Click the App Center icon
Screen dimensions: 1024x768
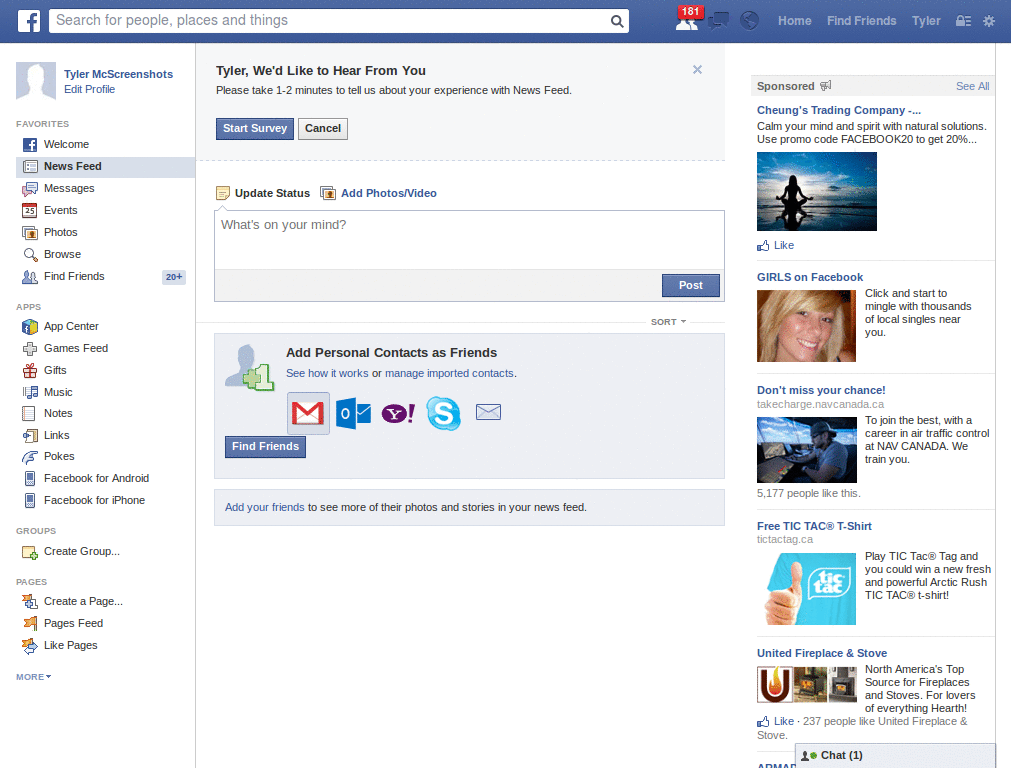[x=29, y=327]
